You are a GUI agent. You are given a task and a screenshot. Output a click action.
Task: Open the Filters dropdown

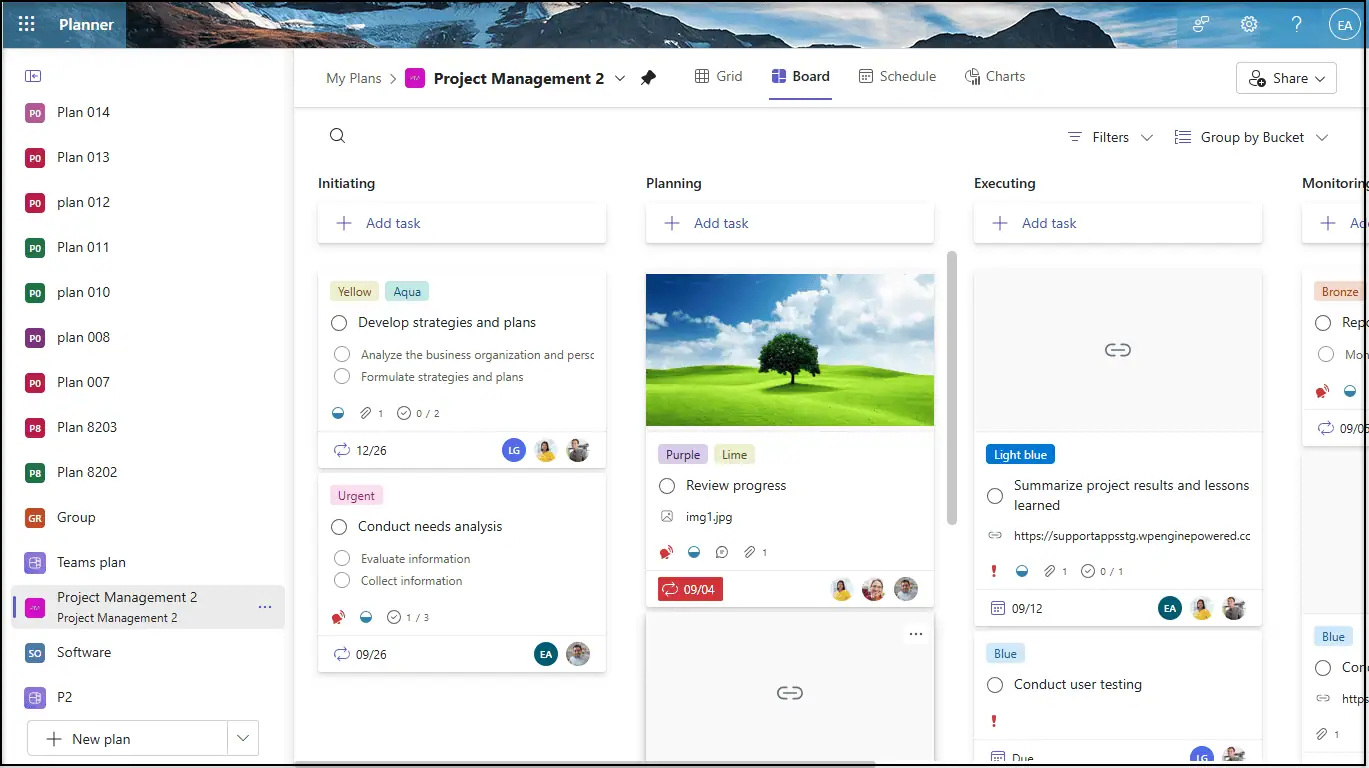(1110, 137)
